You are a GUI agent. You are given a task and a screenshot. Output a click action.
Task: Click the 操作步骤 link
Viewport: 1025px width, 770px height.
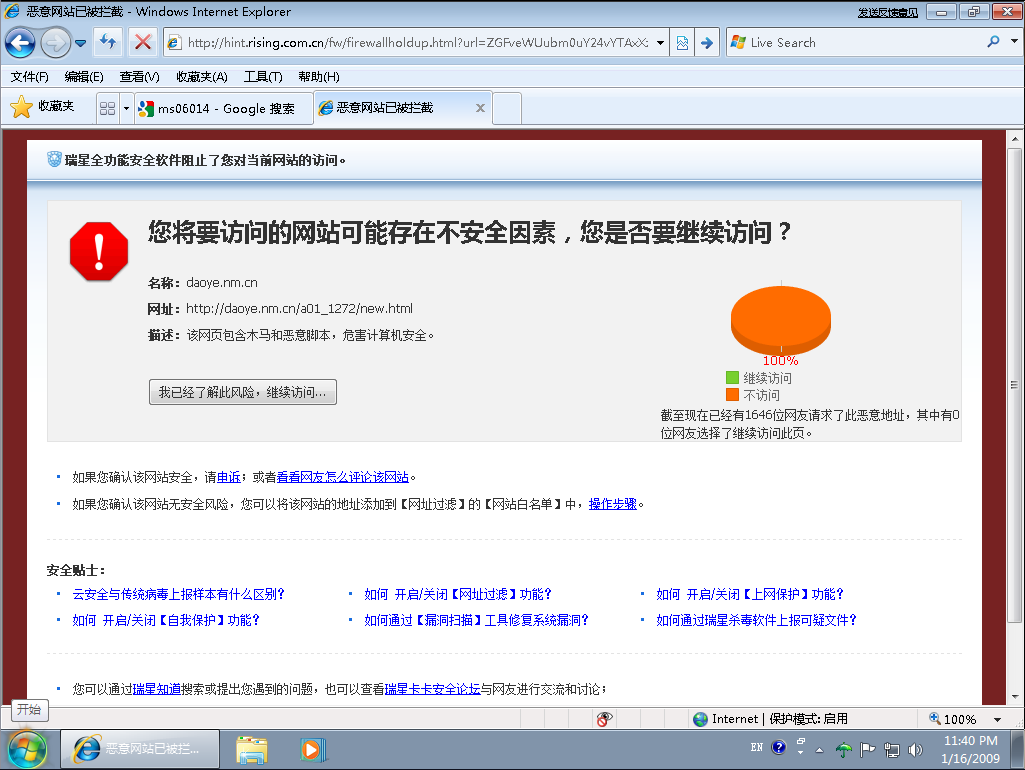613,504
